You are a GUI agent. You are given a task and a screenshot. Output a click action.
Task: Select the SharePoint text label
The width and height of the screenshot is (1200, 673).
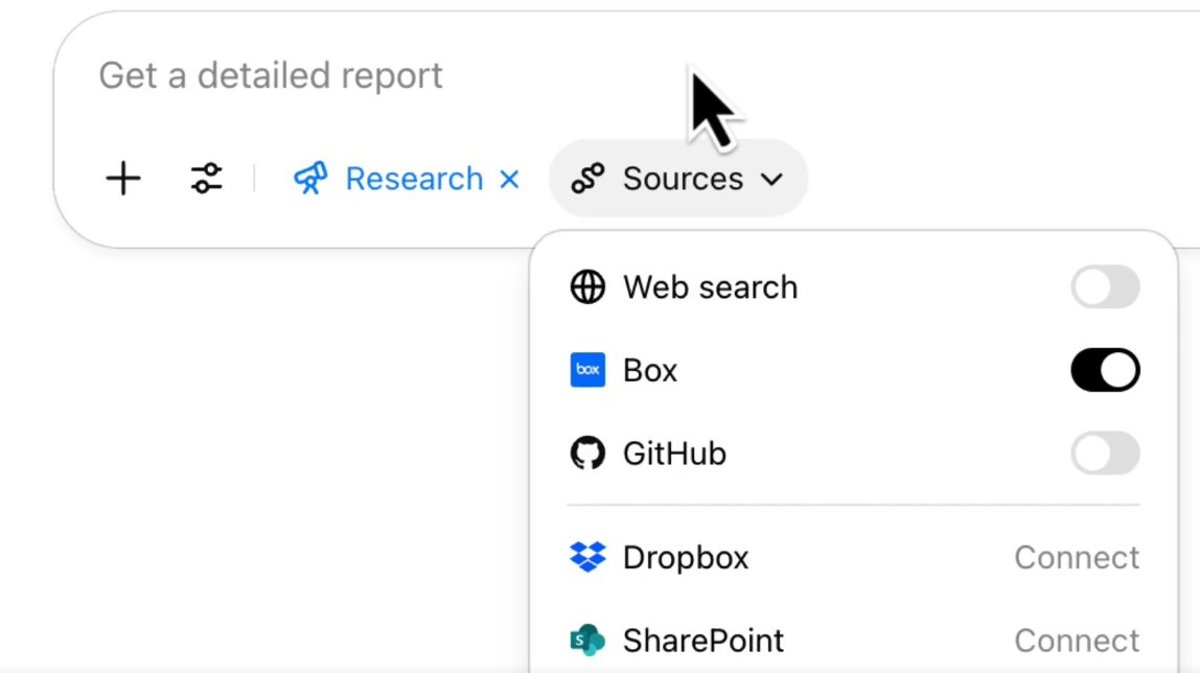click(x=703, y=640)
